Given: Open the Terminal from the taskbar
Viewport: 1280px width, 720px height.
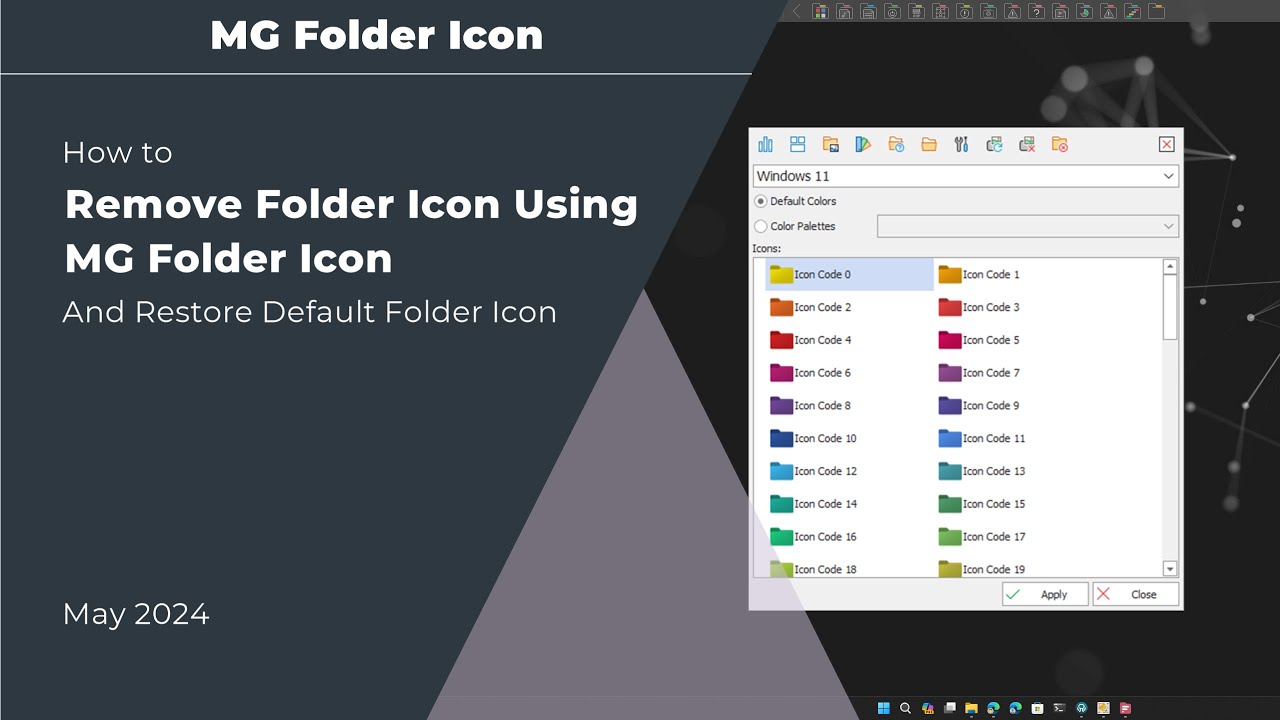Looking at the screenshot, I should [x=1059, y=708].
